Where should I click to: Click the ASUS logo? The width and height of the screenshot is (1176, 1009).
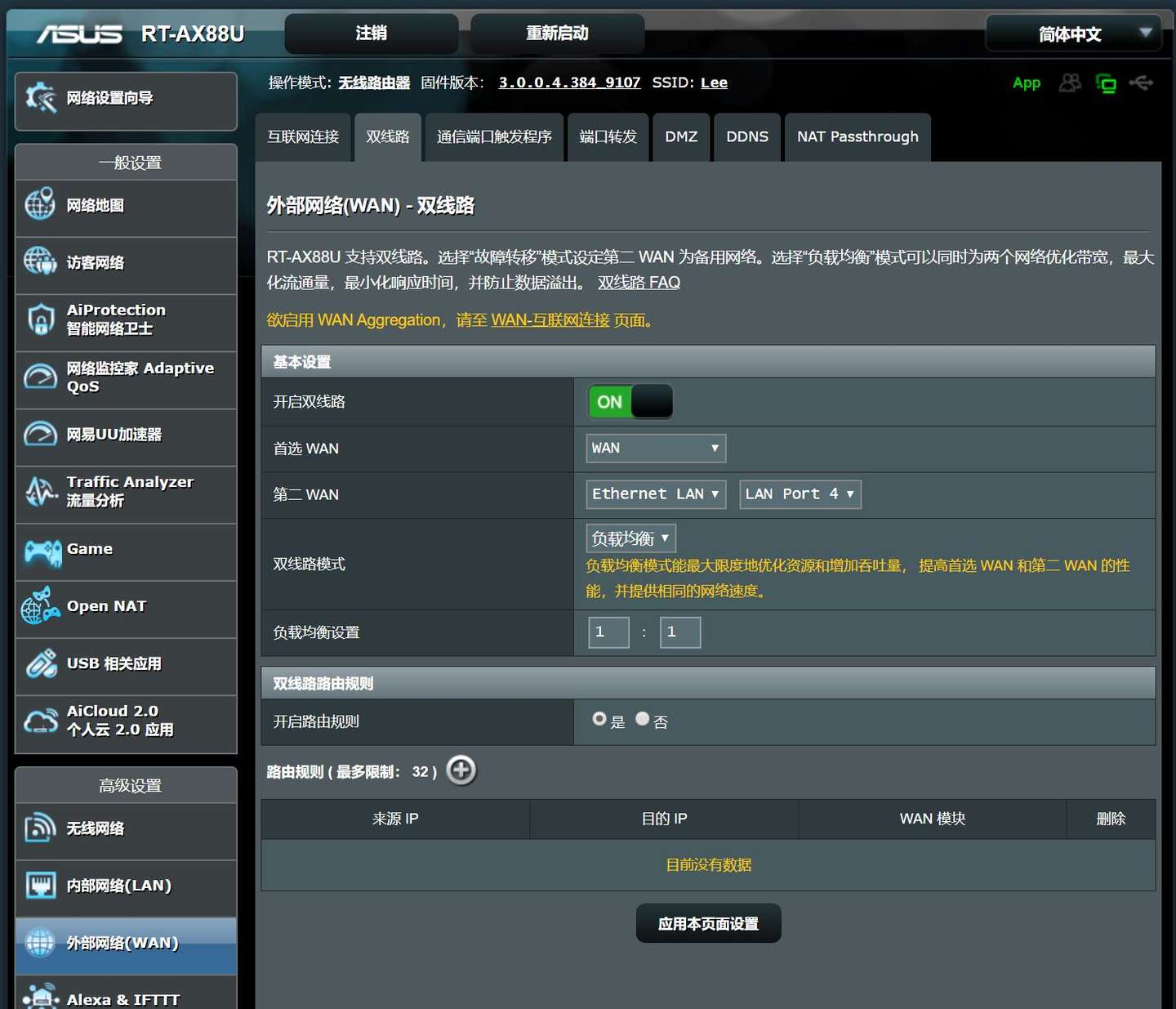point(79,33)
